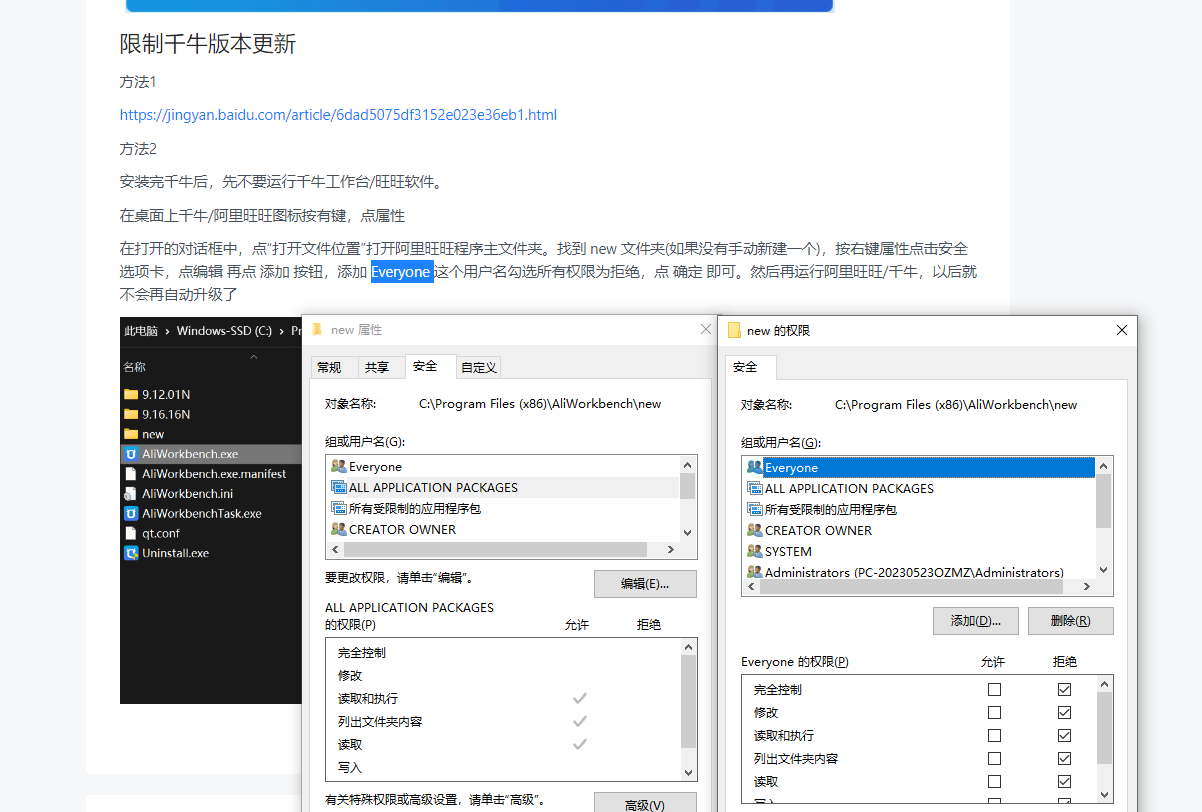Screen dimensions: 1202x812
Task: Click the AliWorkbench.exe application icon
Action: click(131, 454)
